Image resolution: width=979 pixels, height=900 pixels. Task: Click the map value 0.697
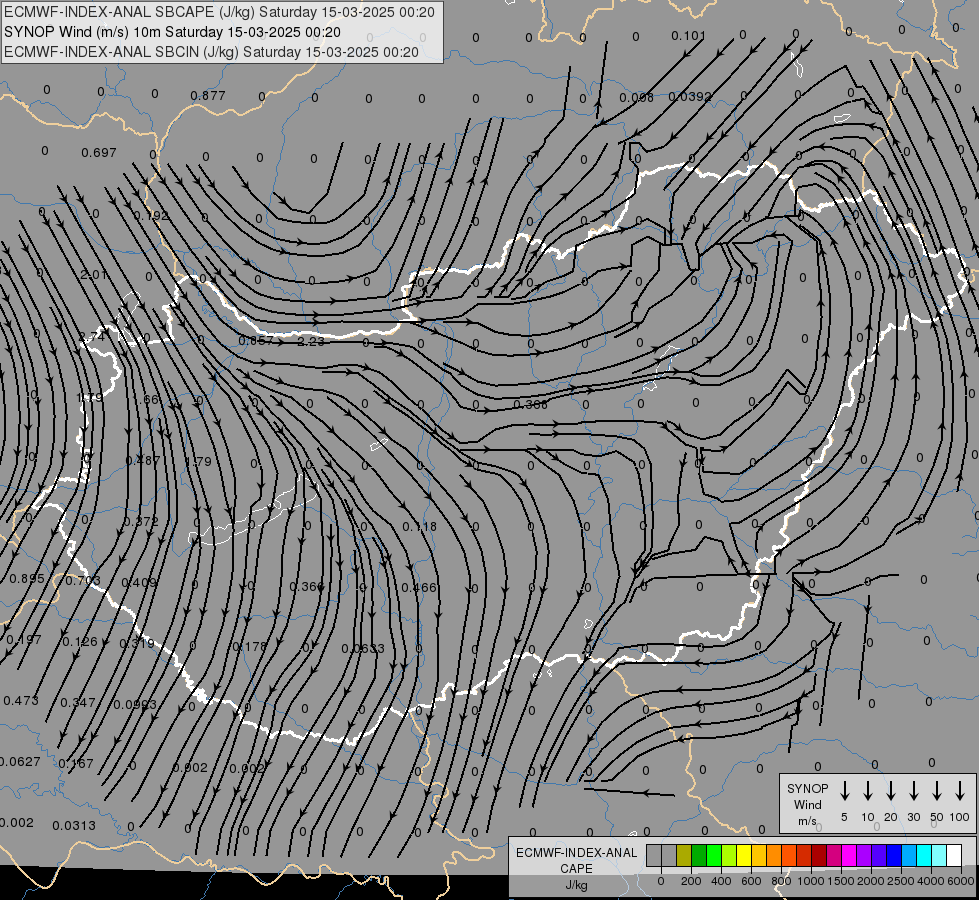(99, 152)
